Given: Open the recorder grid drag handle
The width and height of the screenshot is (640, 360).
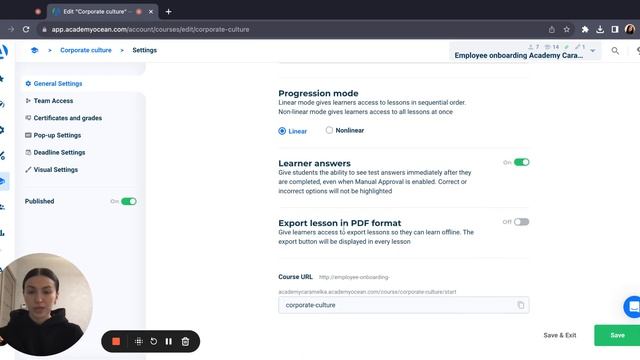Looking at the screenshot, I should click(x=138, y=341).
